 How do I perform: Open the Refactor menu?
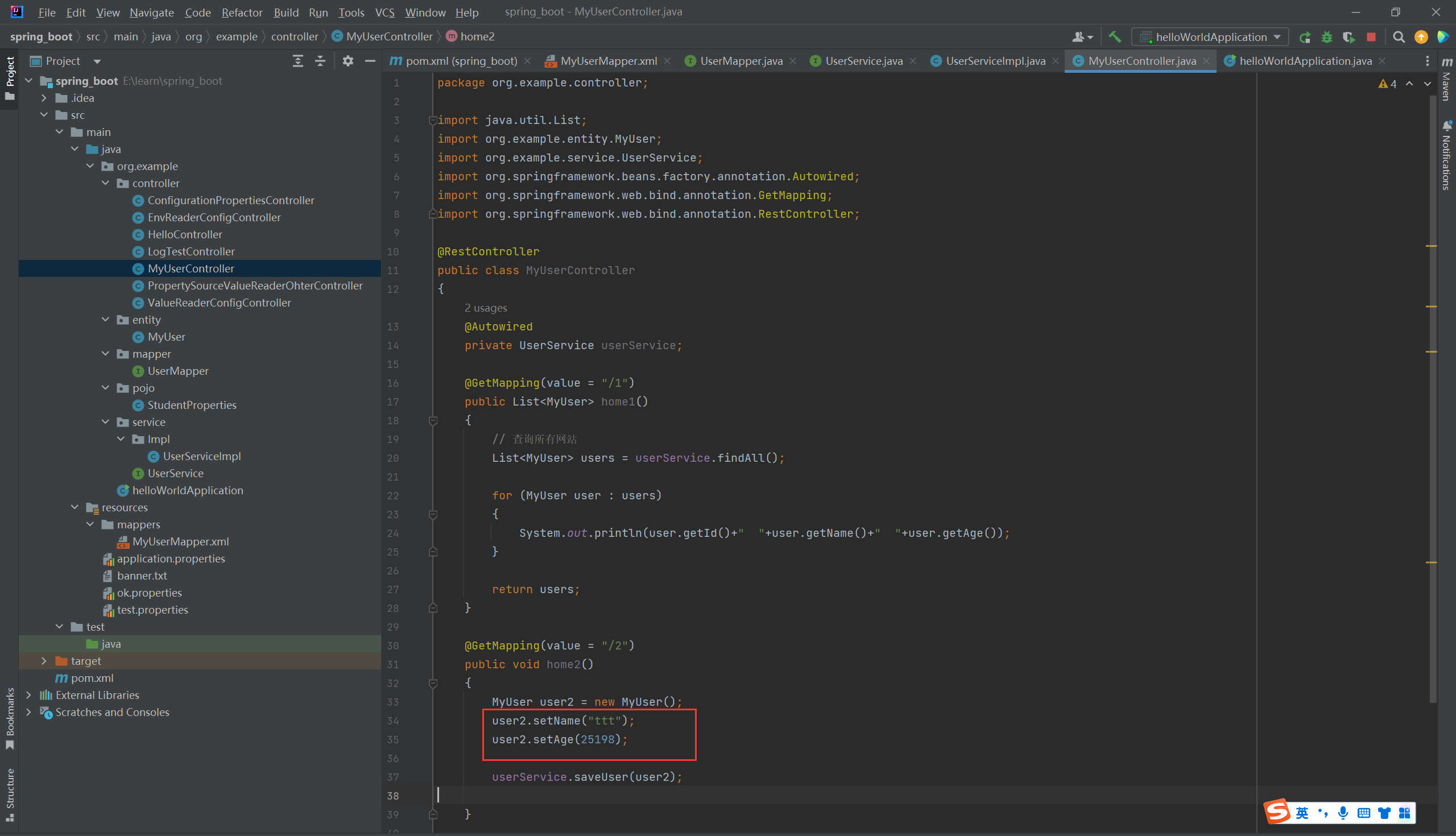(242, 12)
